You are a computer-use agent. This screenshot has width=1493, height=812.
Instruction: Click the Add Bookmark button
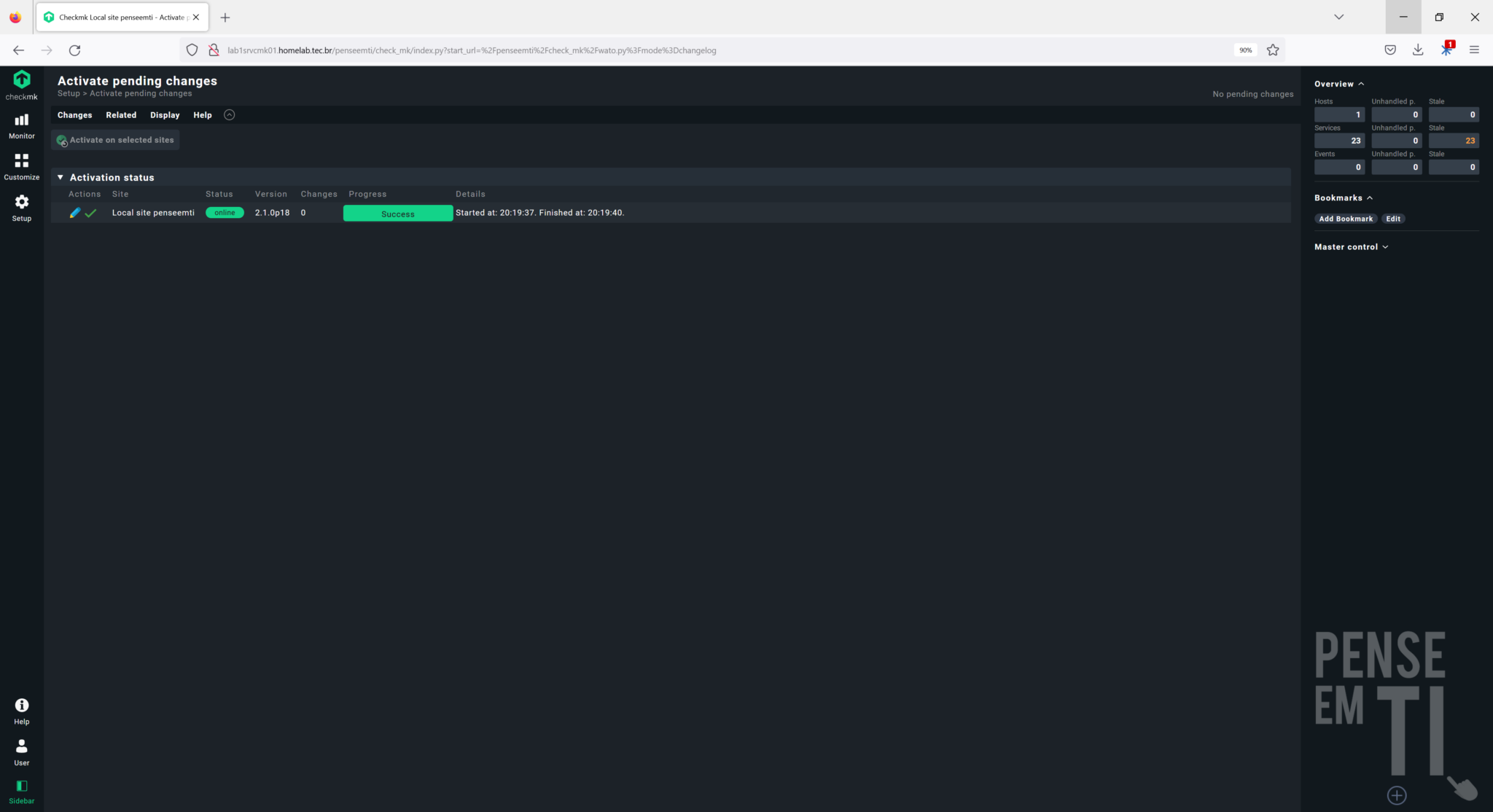coord(1345,219)
